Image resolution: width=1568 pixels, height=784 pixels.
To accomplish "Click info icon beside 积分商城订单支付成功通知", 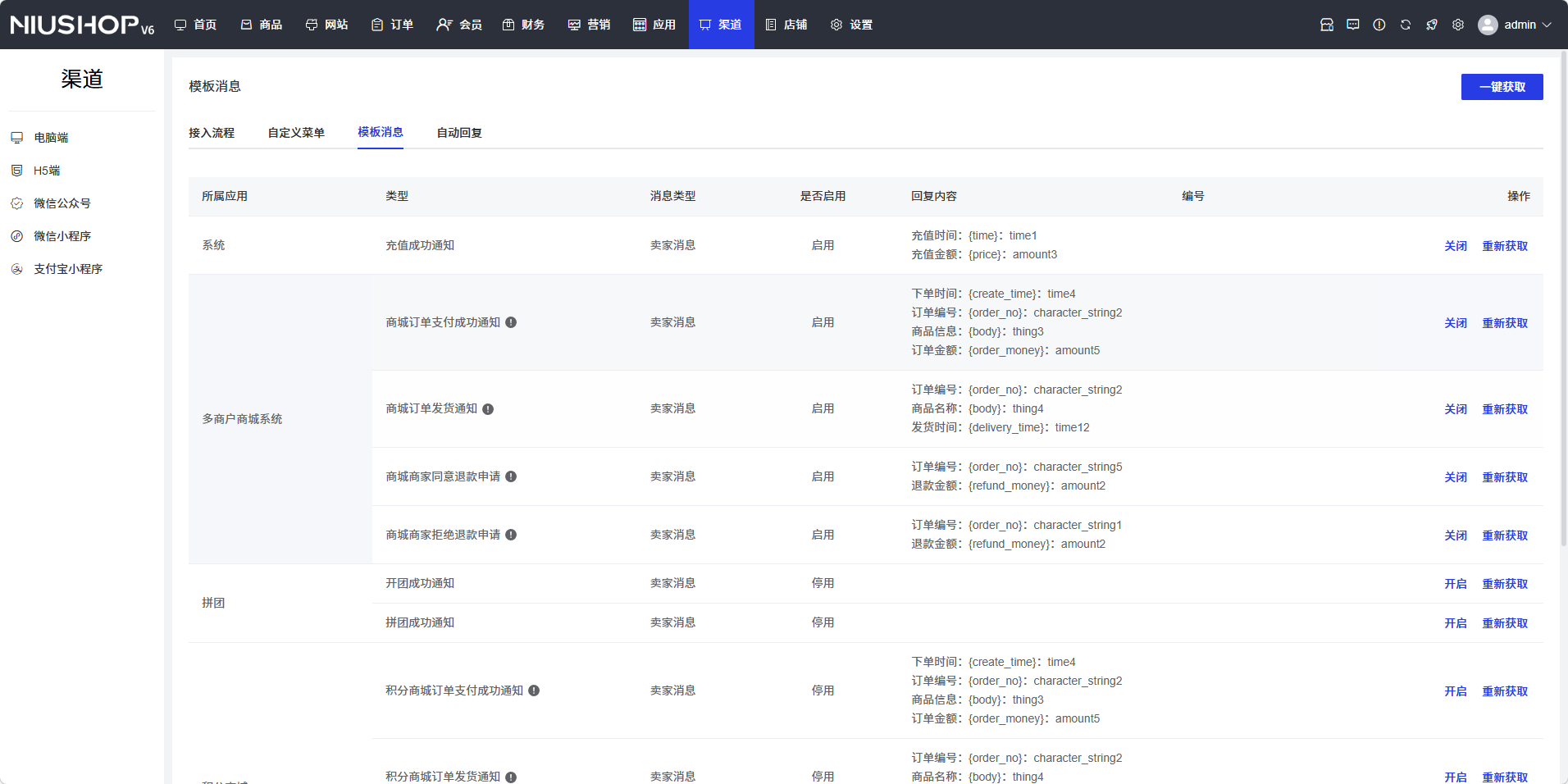I will (534, 691).
